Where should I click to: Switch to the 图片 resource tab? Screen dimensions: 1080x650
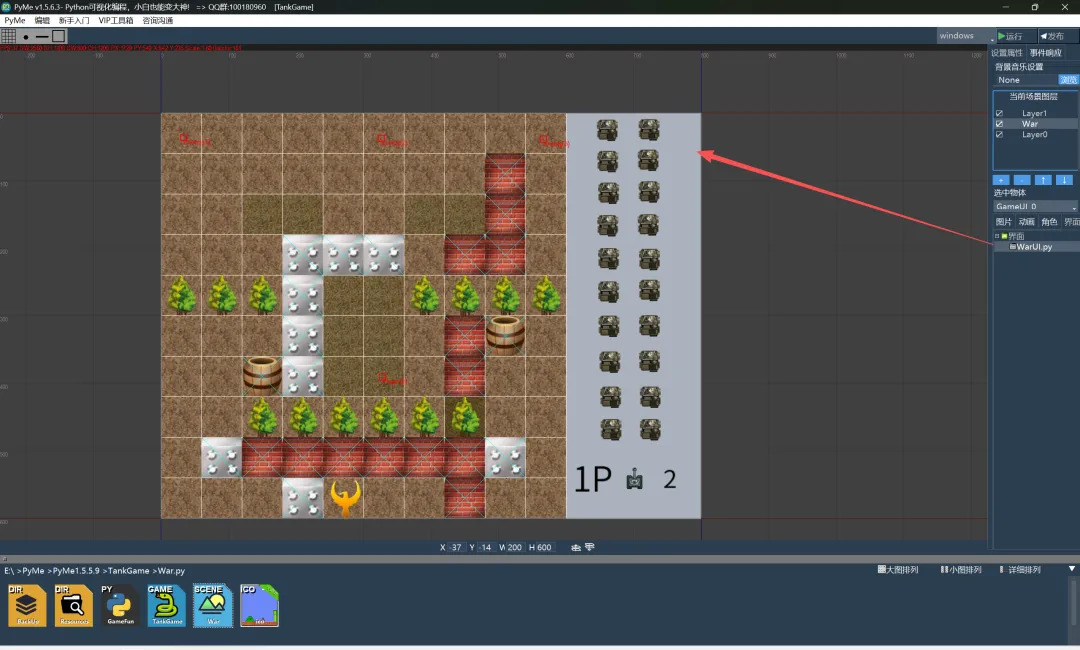tap(1004, 222)
